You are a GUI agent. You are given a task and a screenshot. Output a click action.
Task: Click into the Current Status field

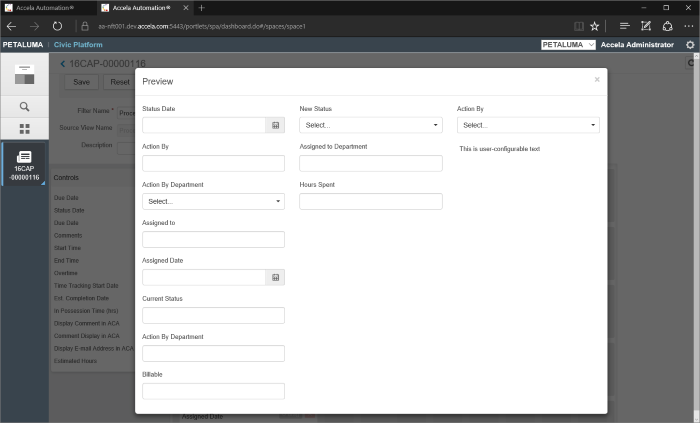pos(213,315)
